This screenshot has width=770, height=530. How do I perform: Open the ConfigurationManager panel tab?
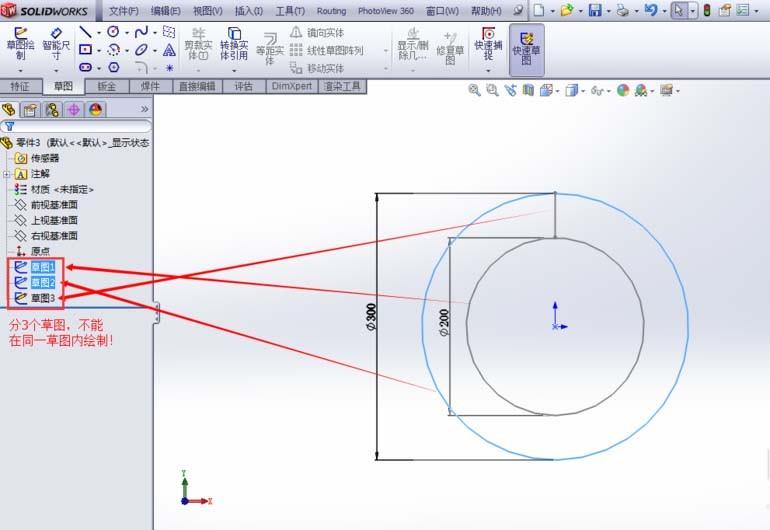point(52,109)
